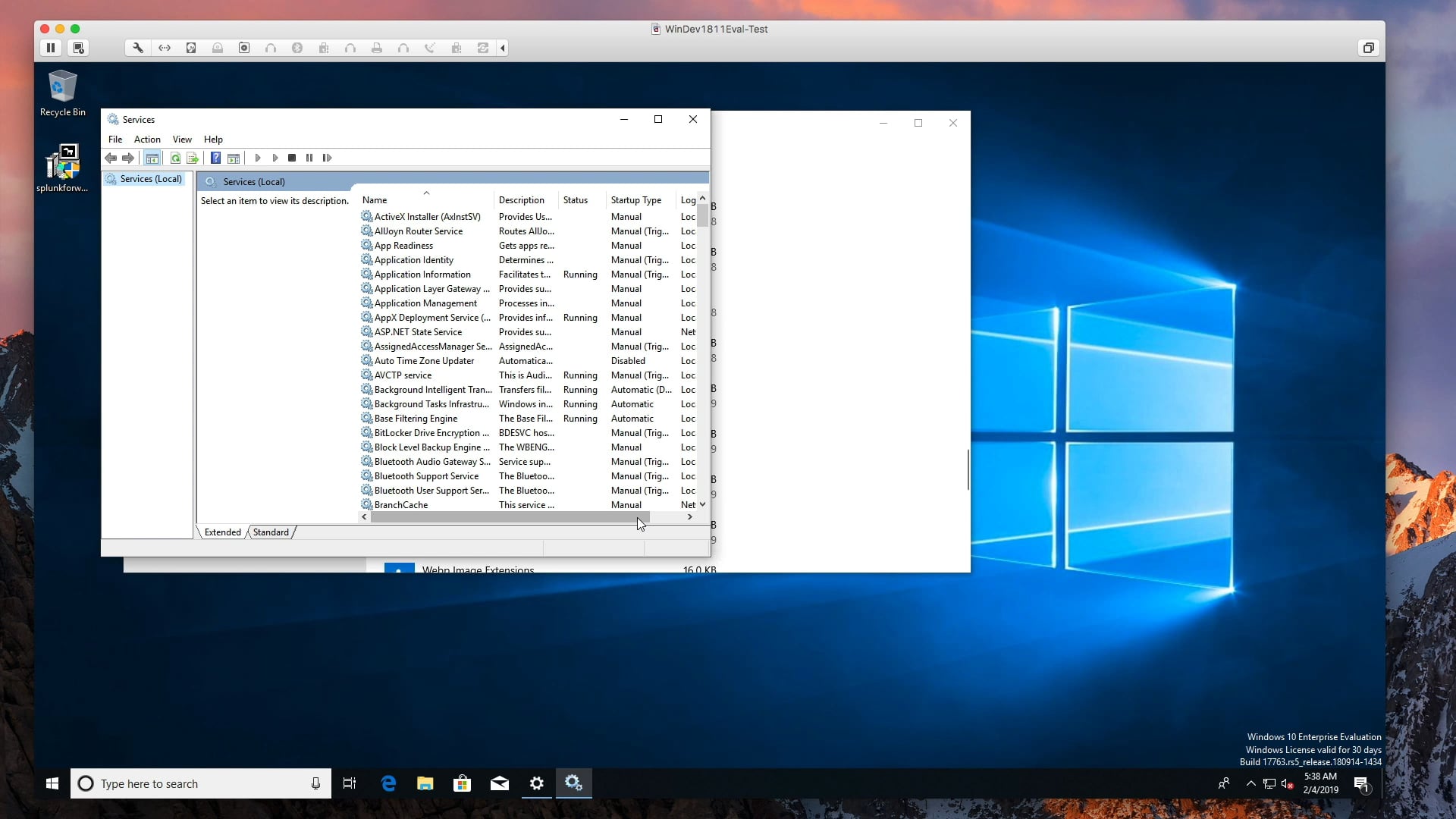Sort by the Name column header
The height and width of the screenshot is (819, 1456).
point(375,200)
